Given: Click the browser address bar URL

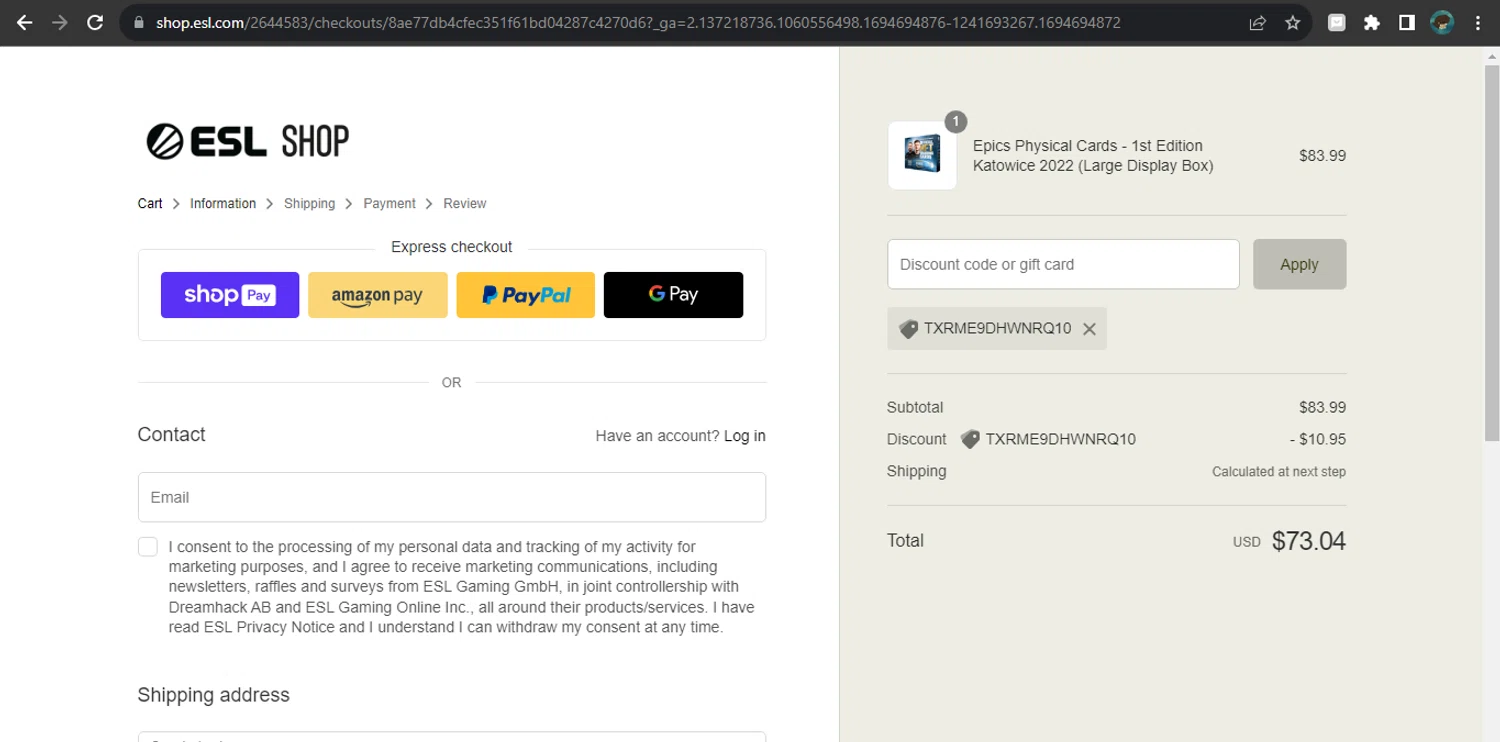Looking at the screenshot, I should (638, 22).
